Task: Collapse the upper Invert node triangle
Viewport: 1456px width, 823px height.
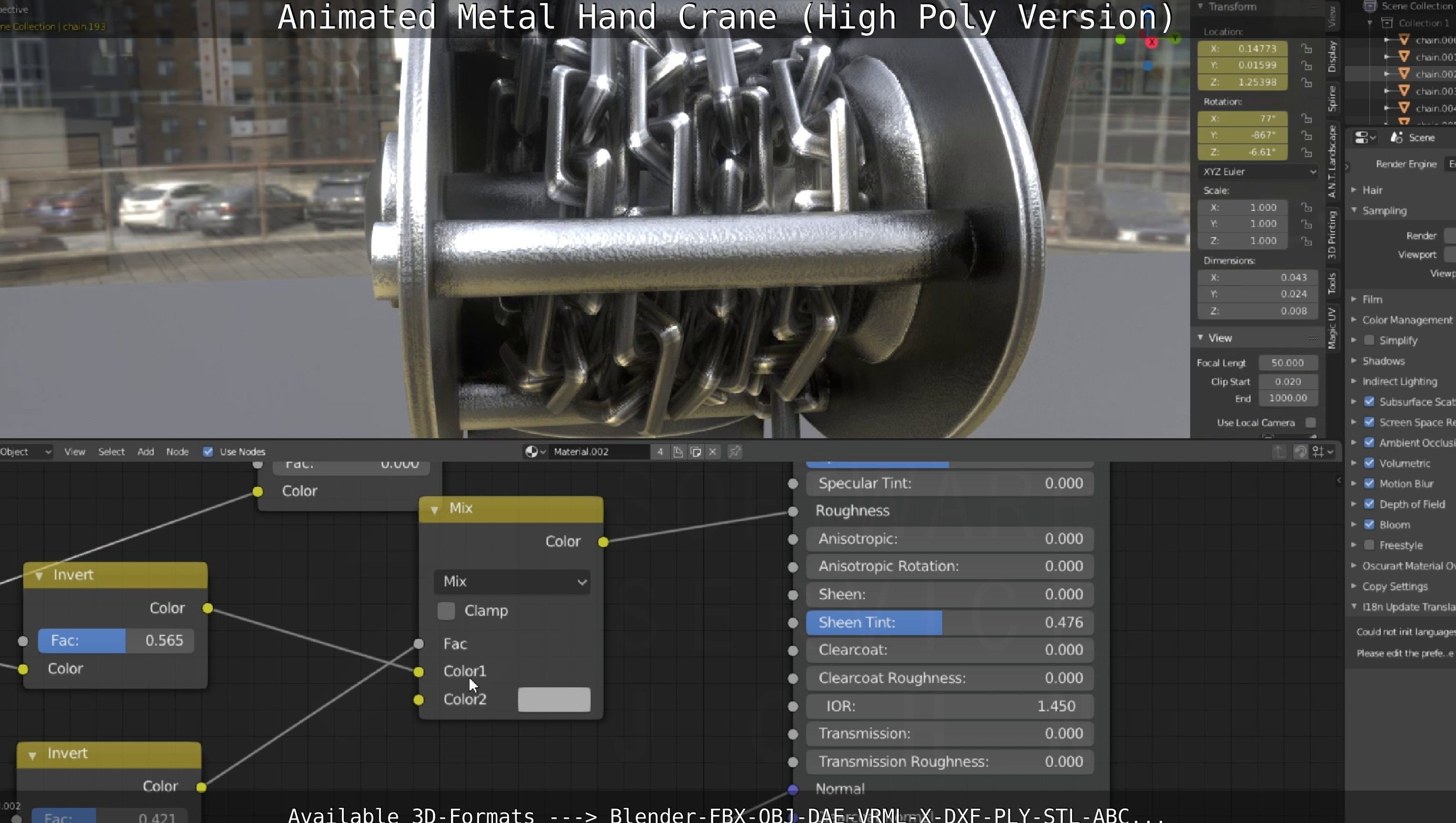Action: 39,576
